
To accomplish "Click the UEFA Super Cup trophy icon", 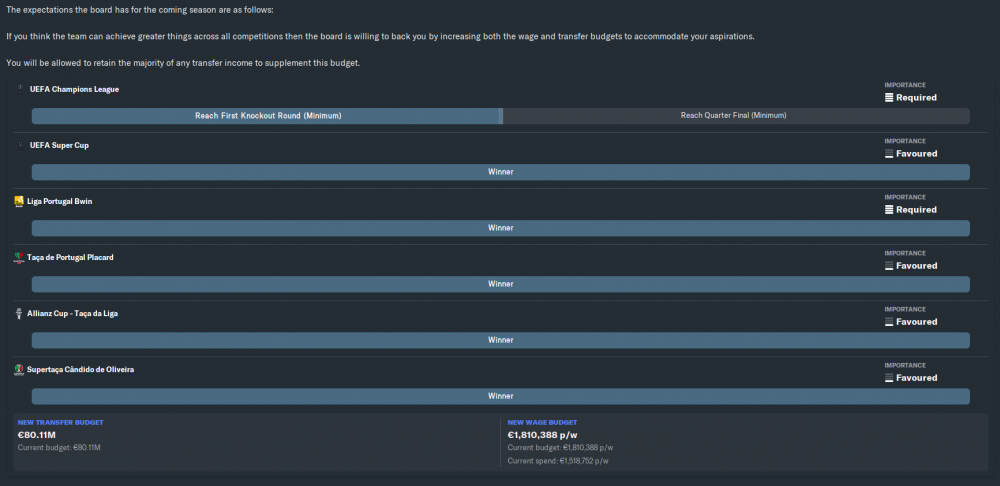I will point(21,145).
